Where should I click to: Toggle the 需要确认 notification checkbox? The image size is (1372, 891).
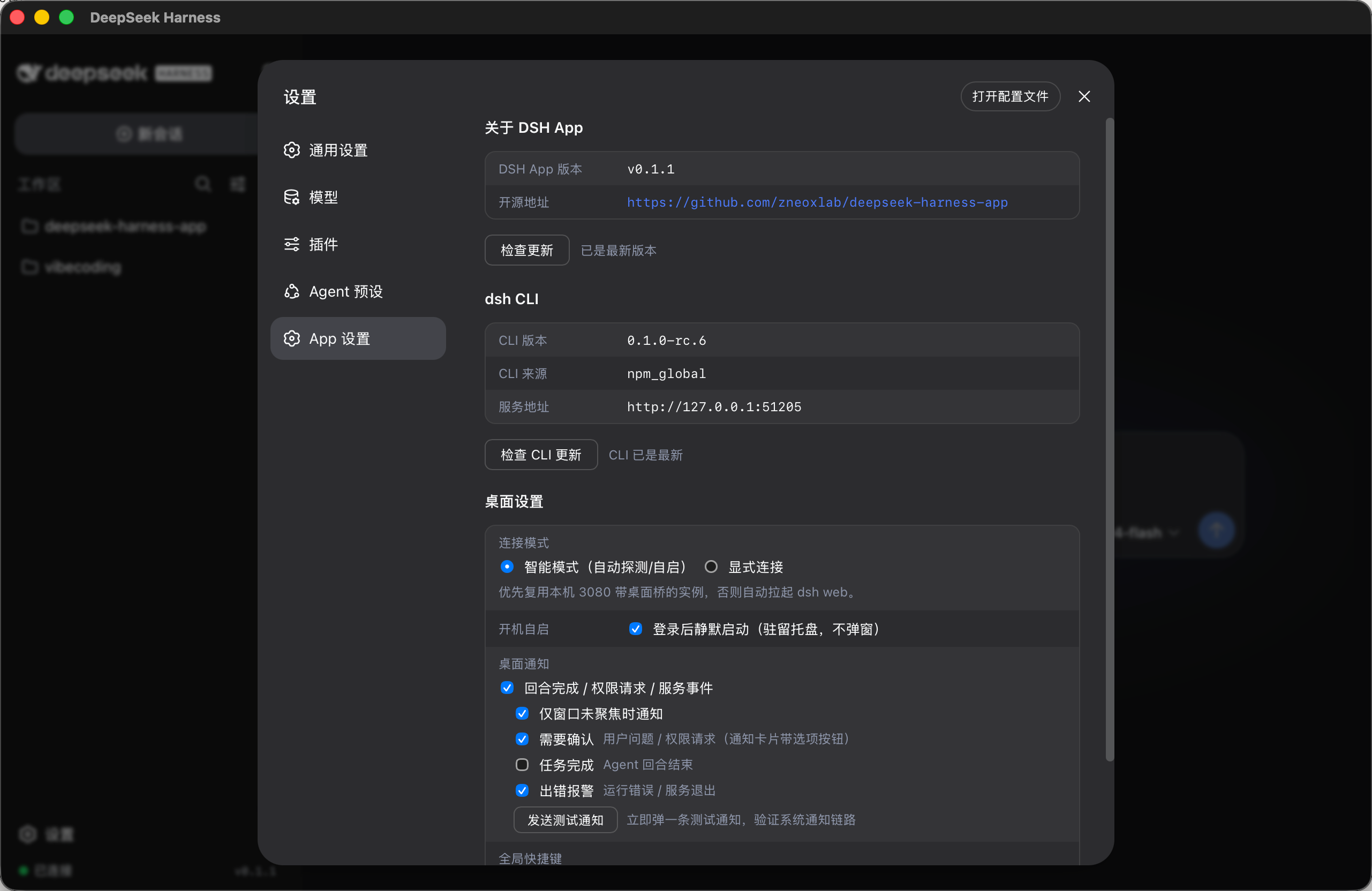pos(522,739)
